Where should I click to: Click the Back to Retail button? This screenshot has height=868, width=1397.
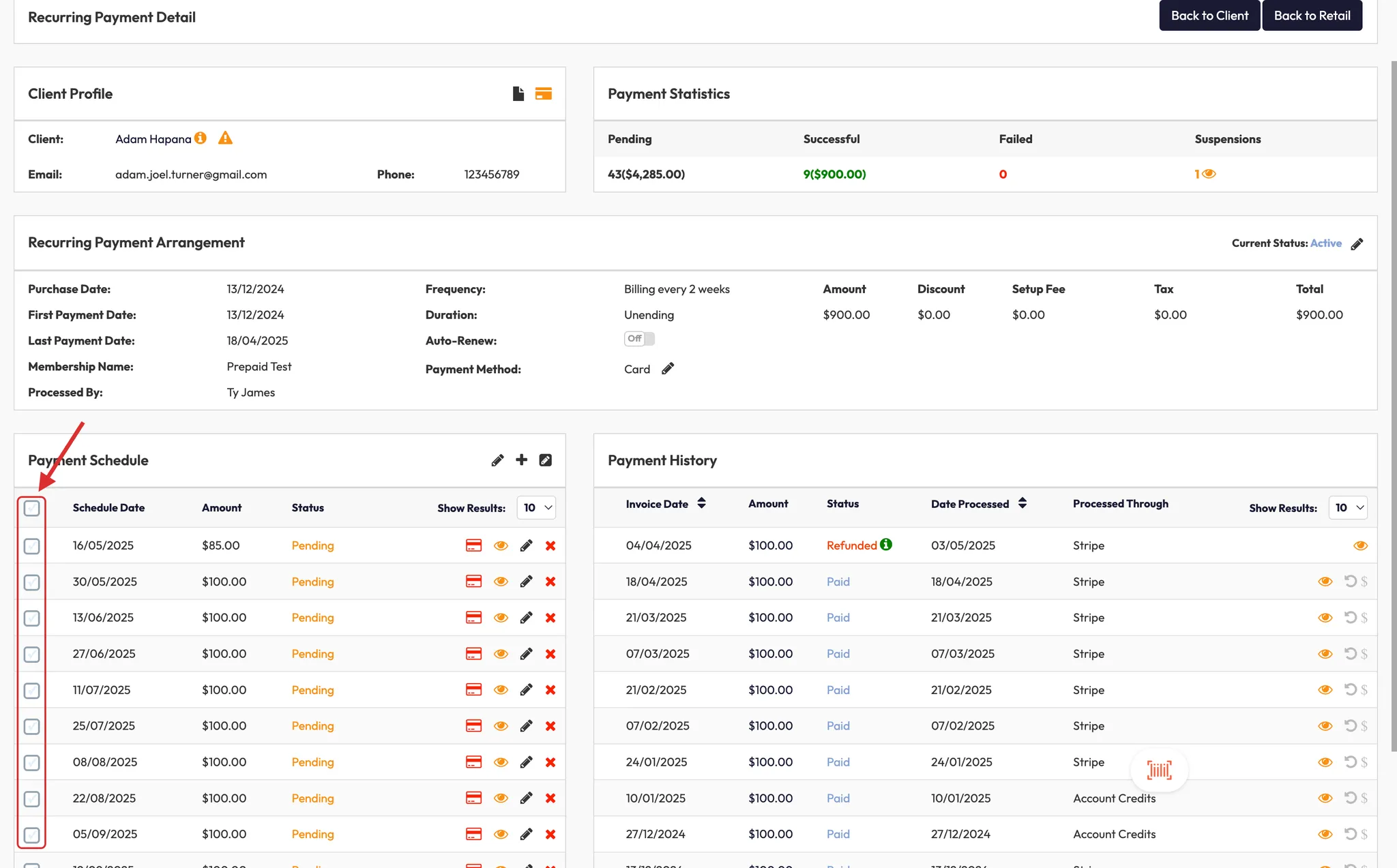pyautogui.click(x=1312, y=16)
